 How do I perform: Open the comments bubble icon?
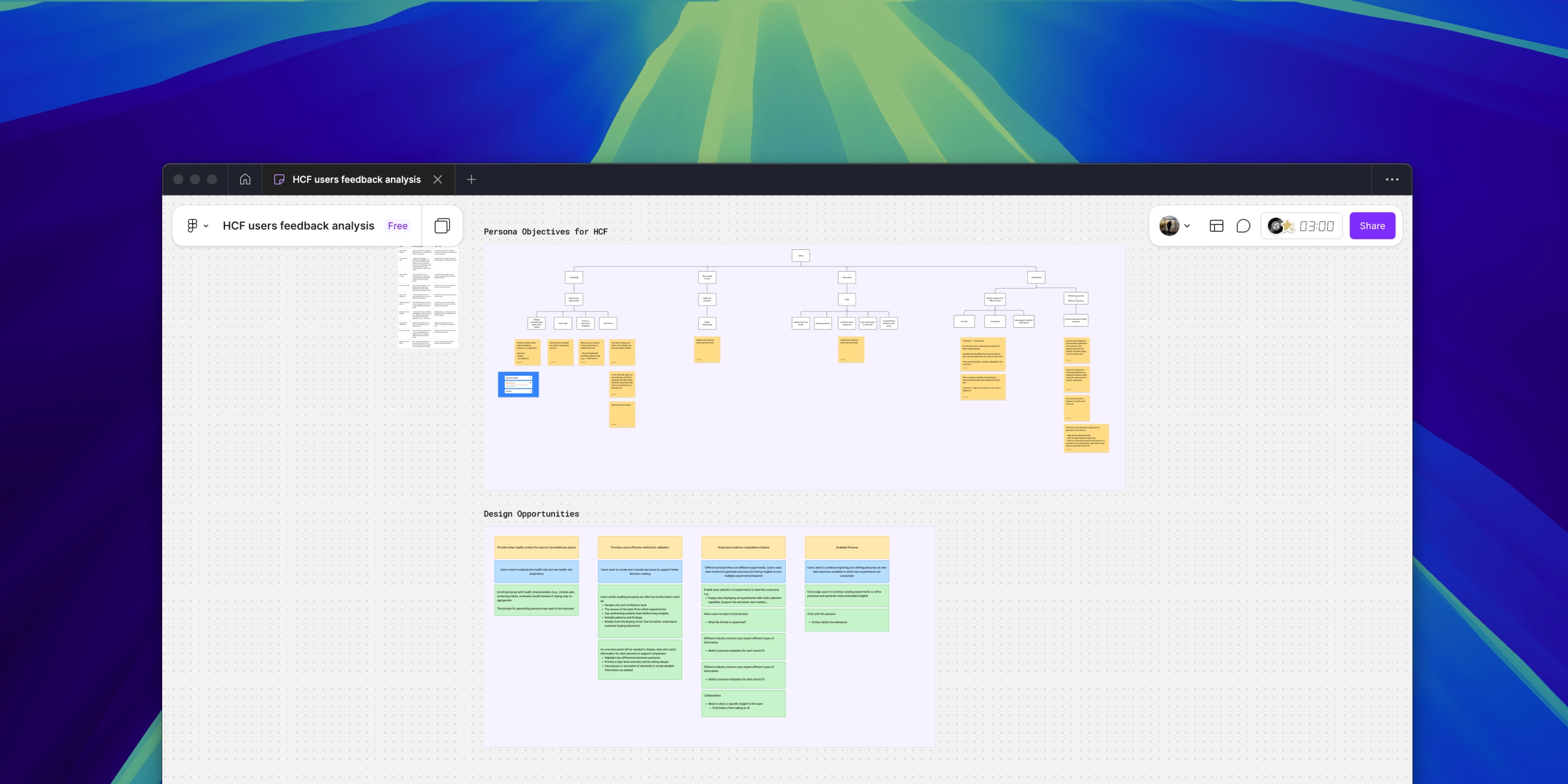(x=1243, y=226)
